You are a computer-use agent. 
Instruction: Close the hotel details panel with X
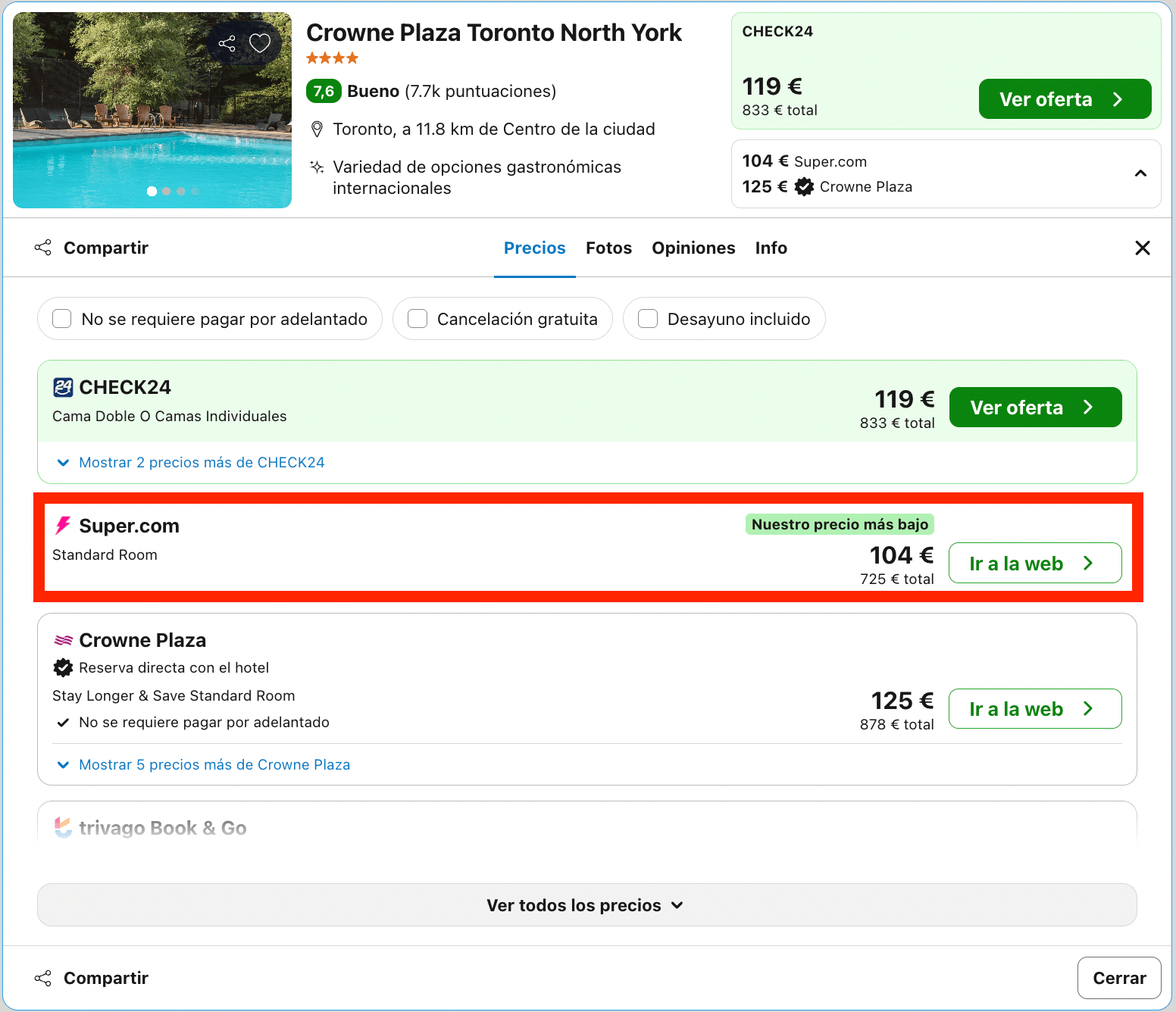point(1143,248)
